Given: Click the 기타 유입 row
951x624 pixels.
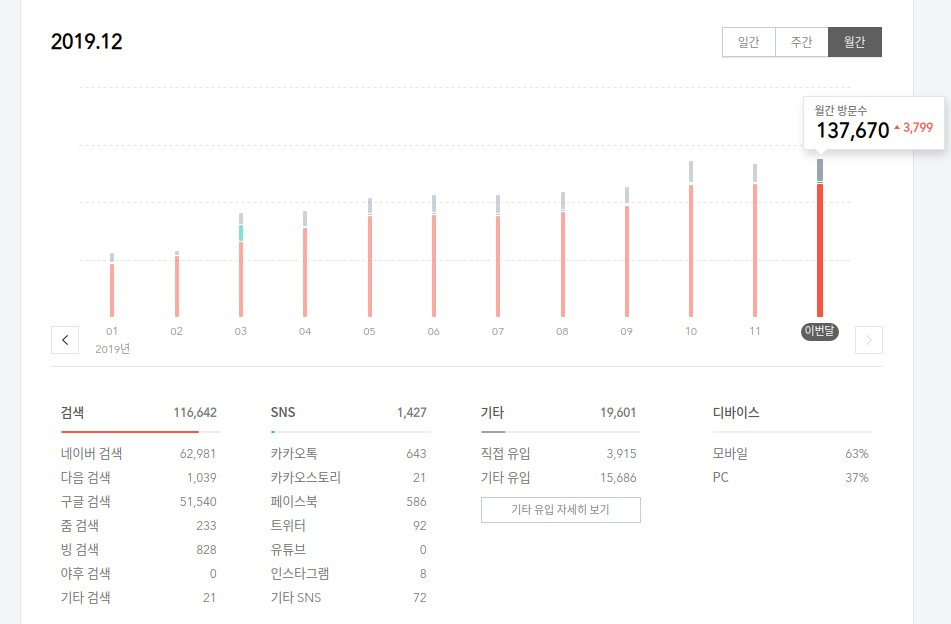Looking at the screenshot, I should click(560, 477).
